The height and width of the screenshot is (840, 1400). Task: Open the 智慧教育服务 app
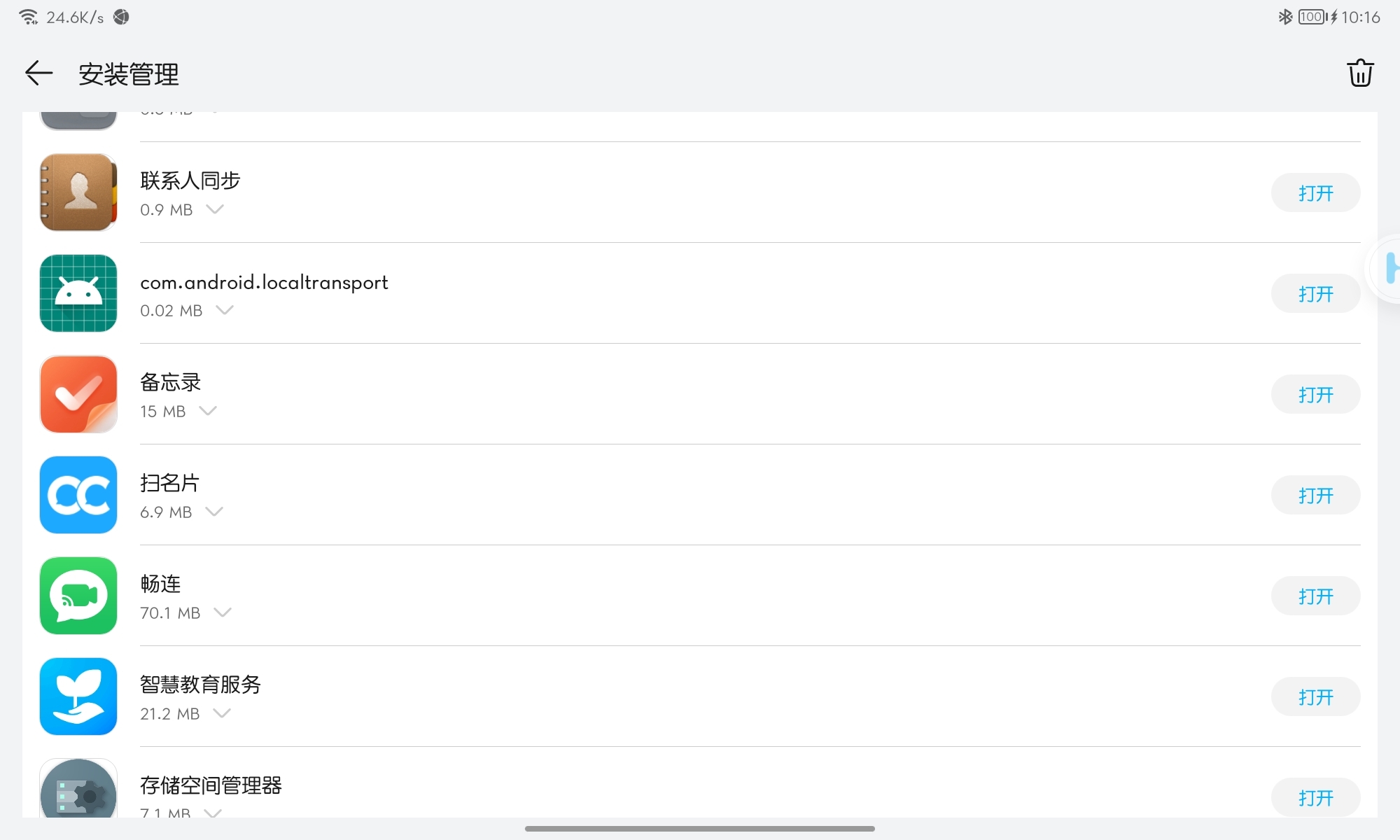[1315, 696]
